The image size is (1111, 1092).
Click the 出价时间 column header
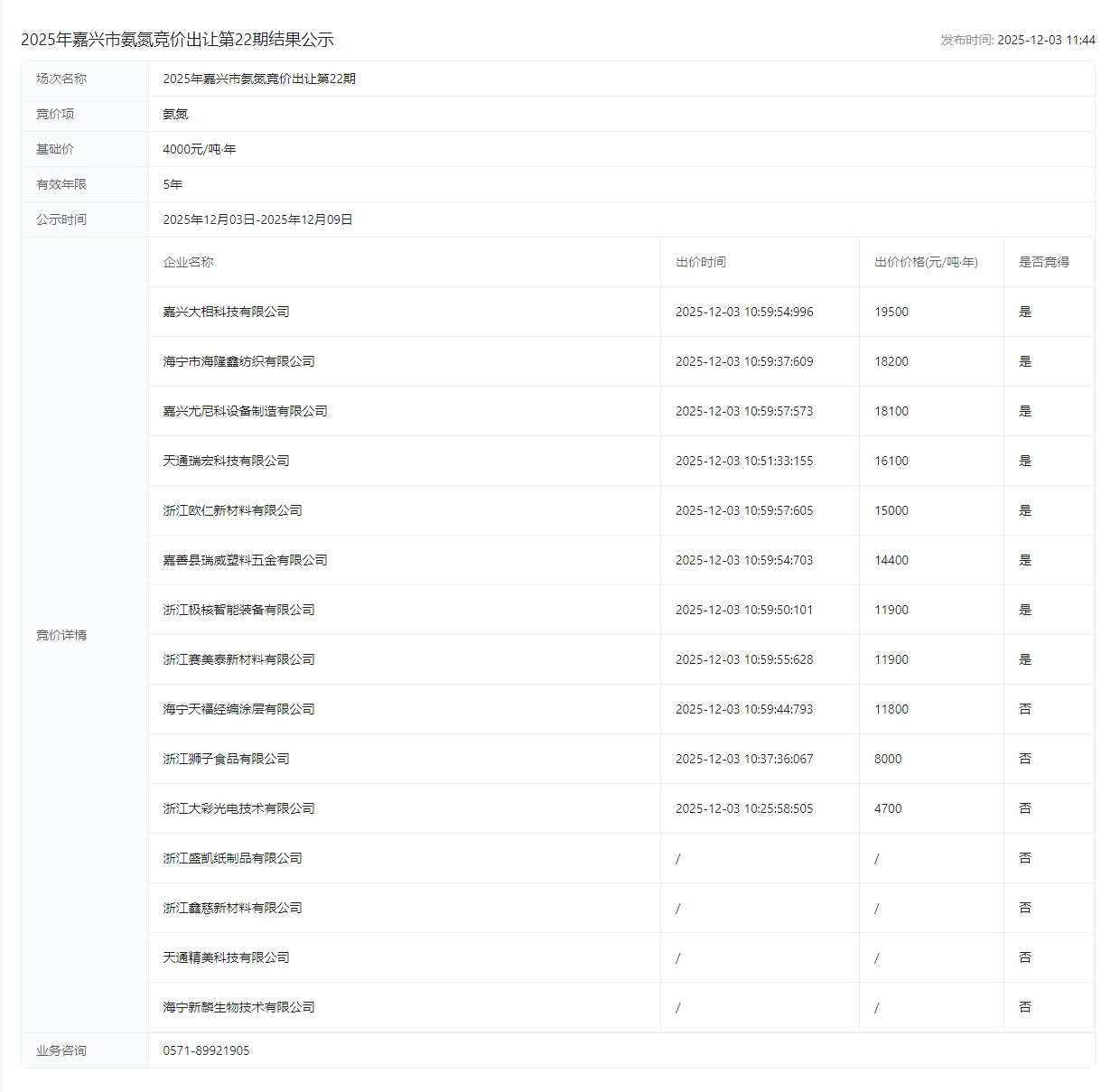coord(700,262)
